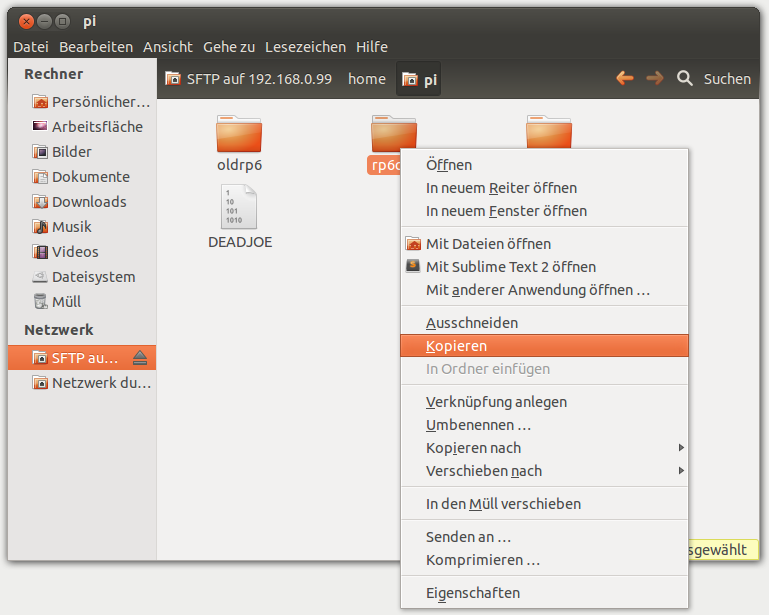Open Müll trash in the sidebar
Image resolution: width=769 pixels, height=615 pixels.
tap(66, 301)
